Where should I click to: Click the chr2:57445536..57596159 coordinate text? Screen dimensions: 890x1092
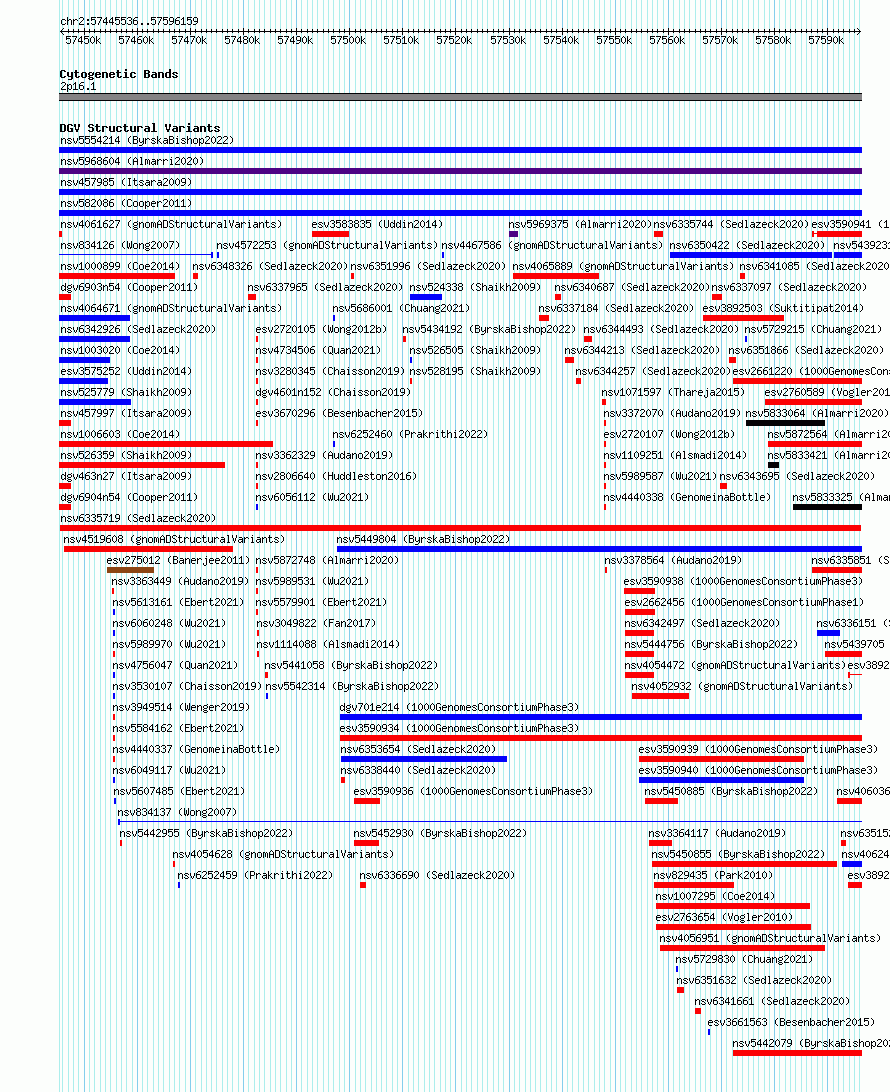pyautogui.click(x=129, y=22)
